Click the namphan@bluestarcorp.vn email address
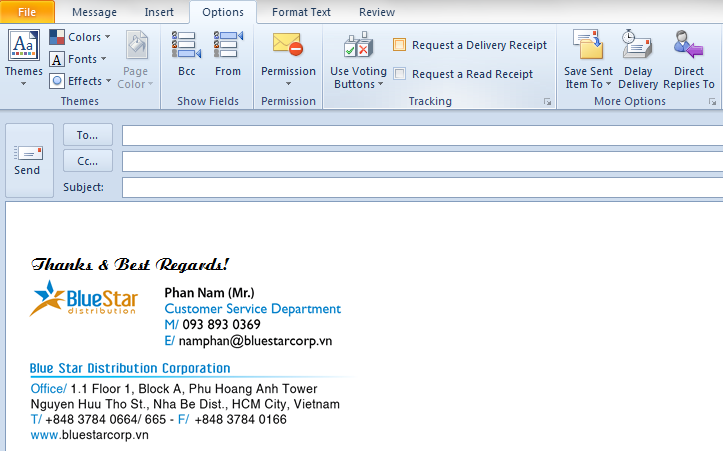Viewport: 723px width, 451px height. pos(255,341)
